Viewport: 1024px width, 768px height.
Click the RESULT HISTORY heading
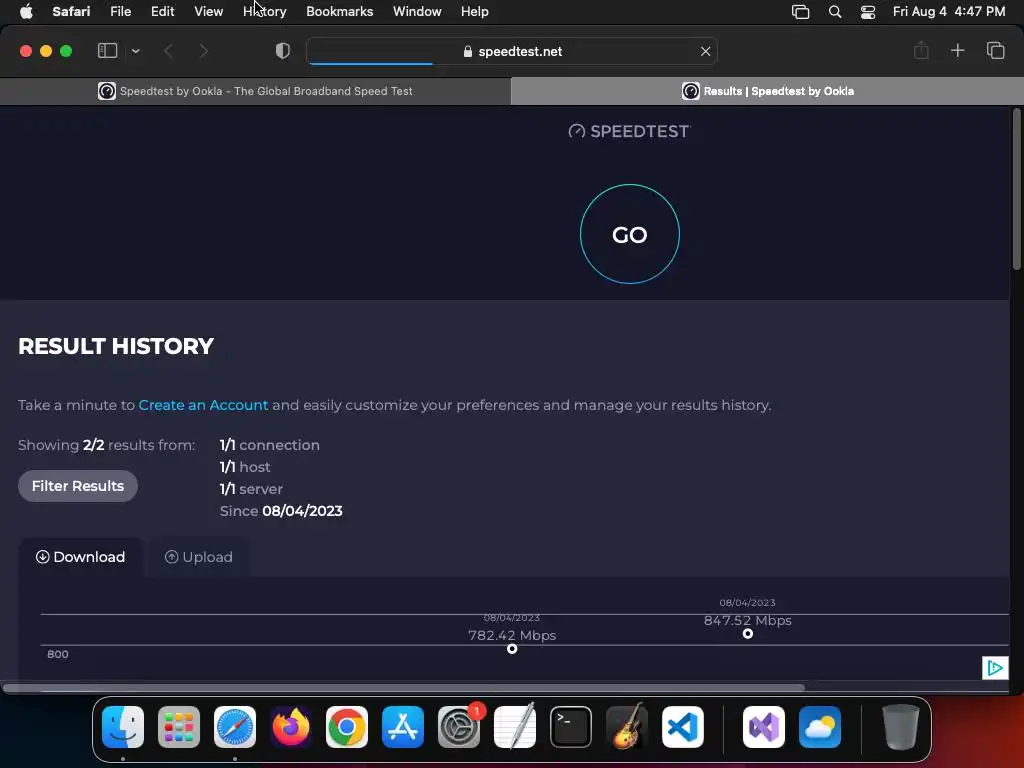[116, 346]
